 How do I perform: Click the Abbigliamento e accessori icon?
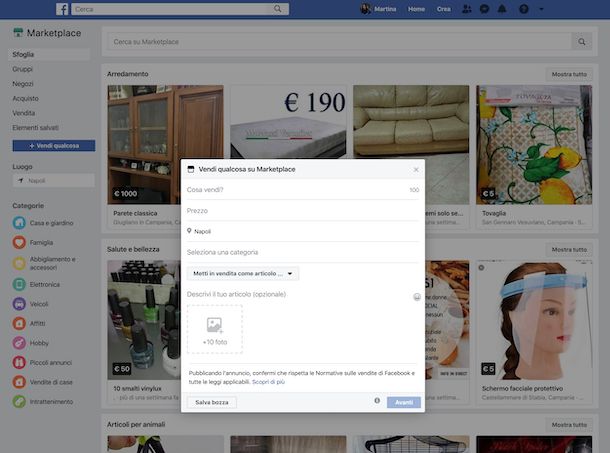click(x=19, y=263)
